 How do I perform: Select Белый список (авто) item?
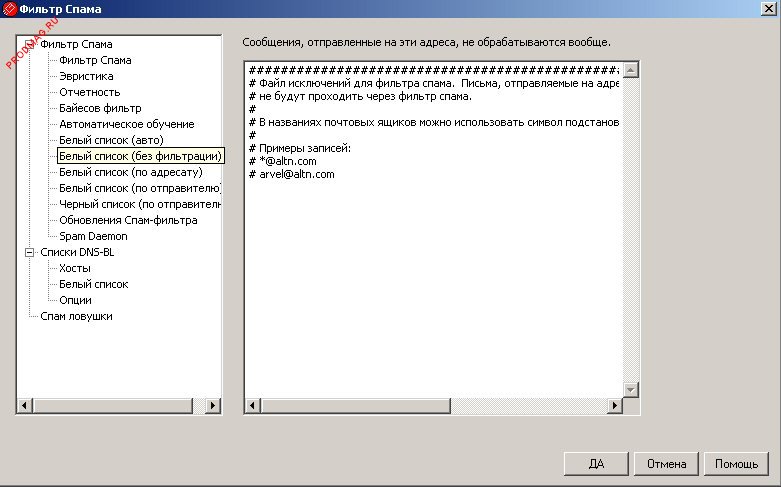(x=111, y=140)
